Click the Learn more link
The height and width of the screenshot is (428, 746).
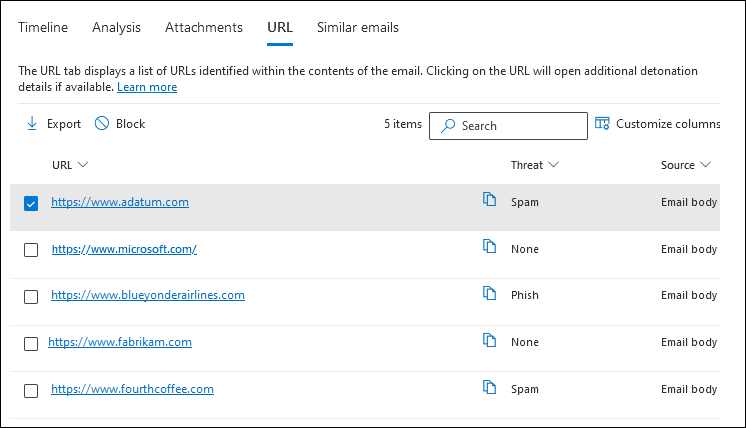coord(147,87)
